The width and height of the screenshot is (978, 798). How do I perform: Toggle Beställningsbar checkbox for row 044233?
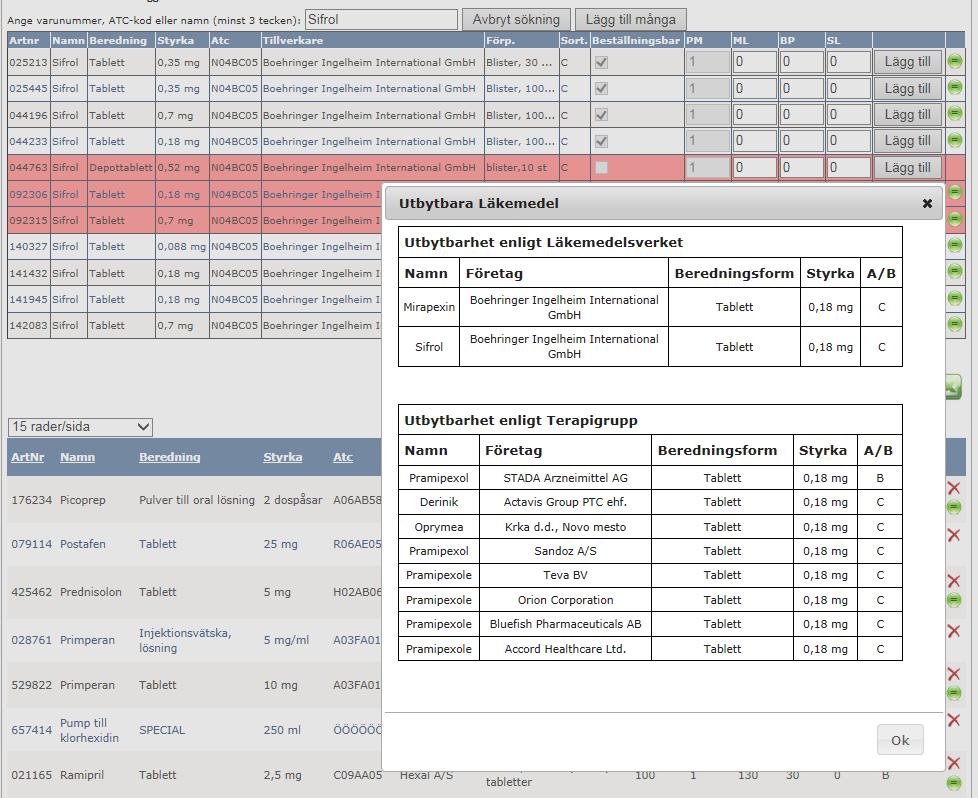pos(601,142)
